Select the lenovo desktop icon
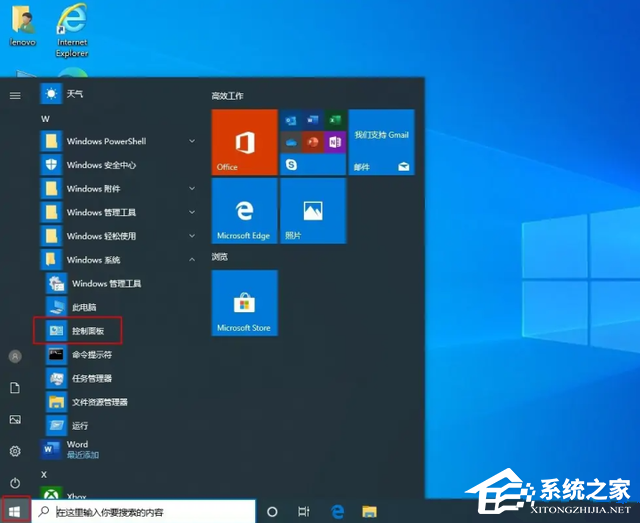The image size is (640, 523). [22, 27]
